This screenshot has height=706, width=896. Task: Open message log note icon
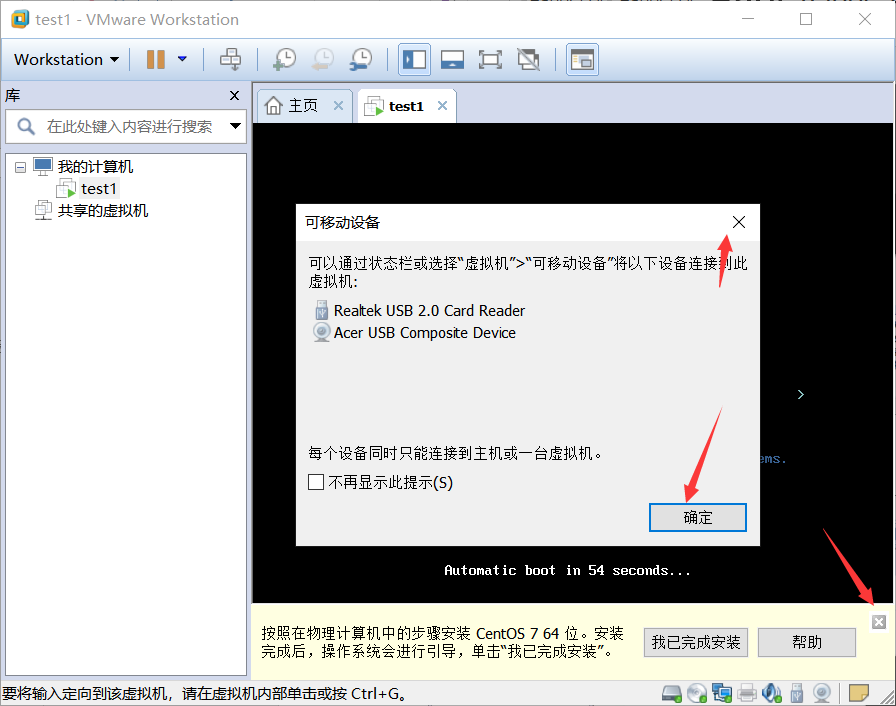[859, 693]
